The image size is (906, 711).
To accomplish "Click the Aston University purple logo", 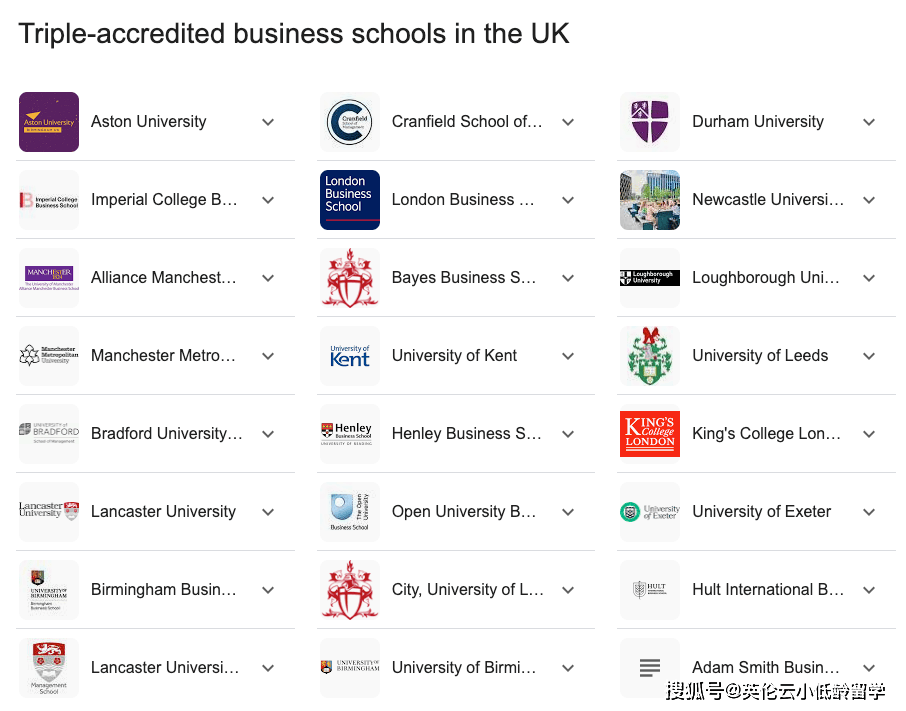I will click(49, 122).
